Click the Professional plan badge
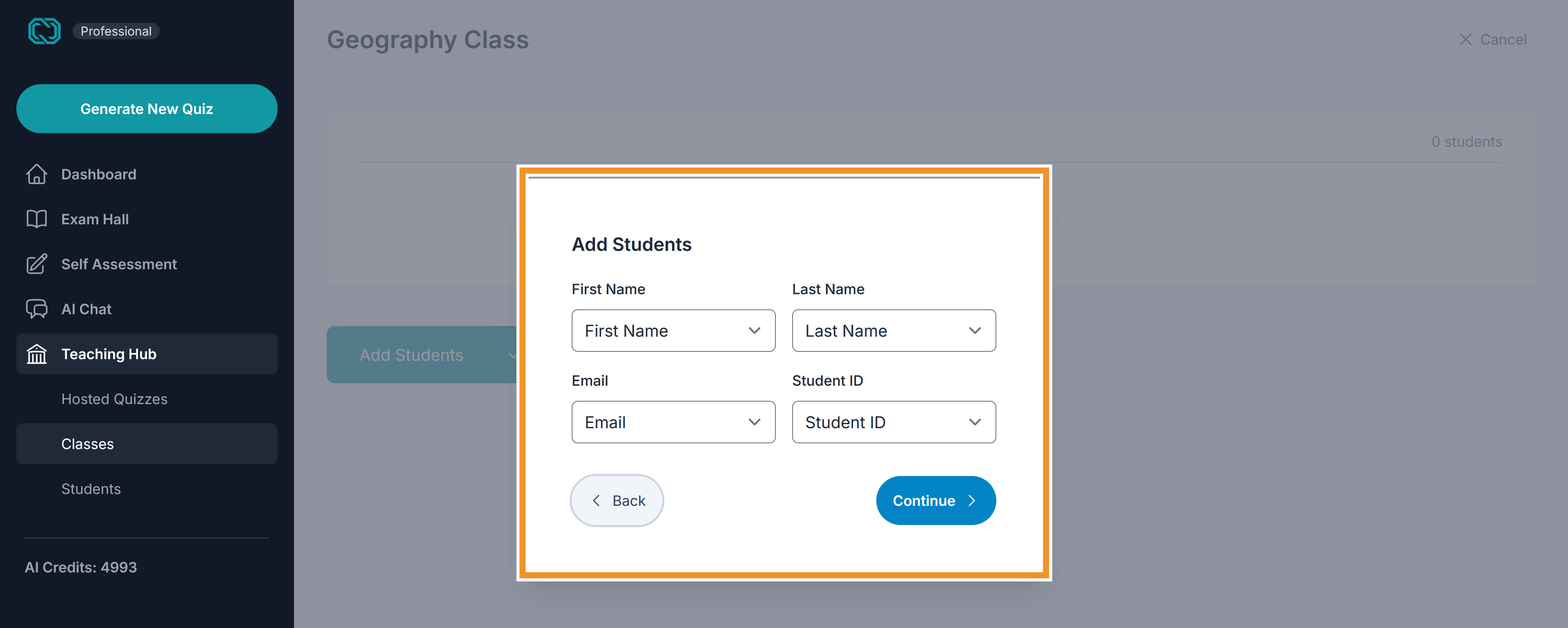 [x=116, y=31]
